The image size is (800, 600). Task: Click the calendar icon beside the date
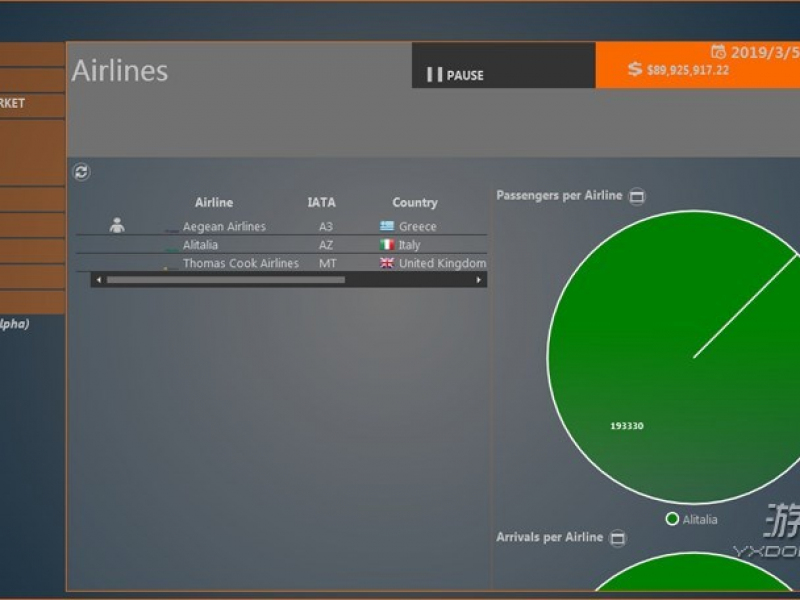[x=718, y=52]
